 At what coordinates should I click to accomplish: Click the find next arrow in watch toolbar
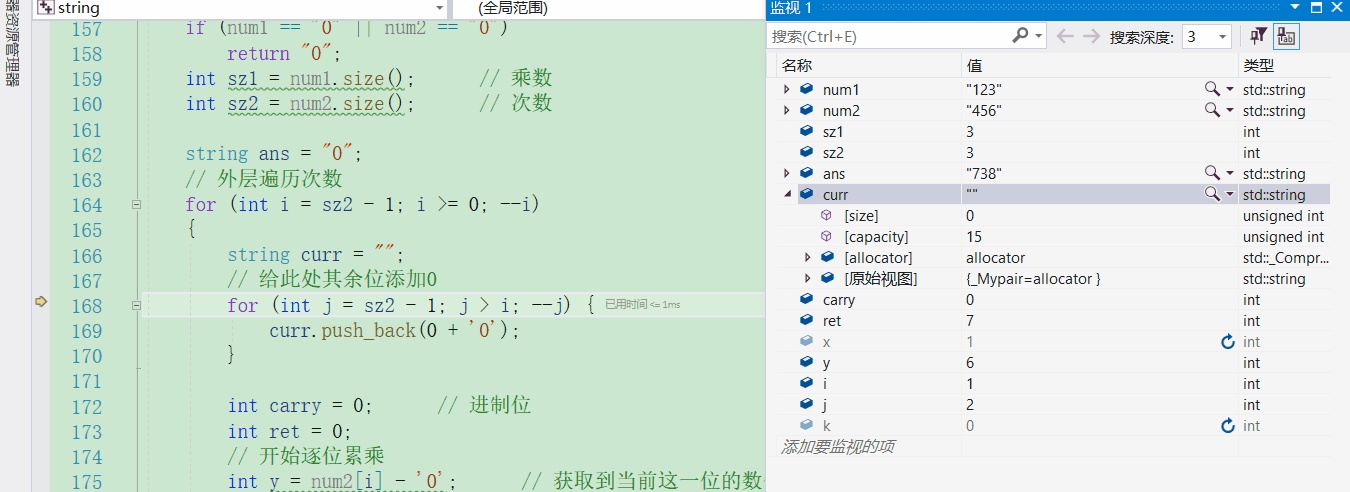point(1091,36)
